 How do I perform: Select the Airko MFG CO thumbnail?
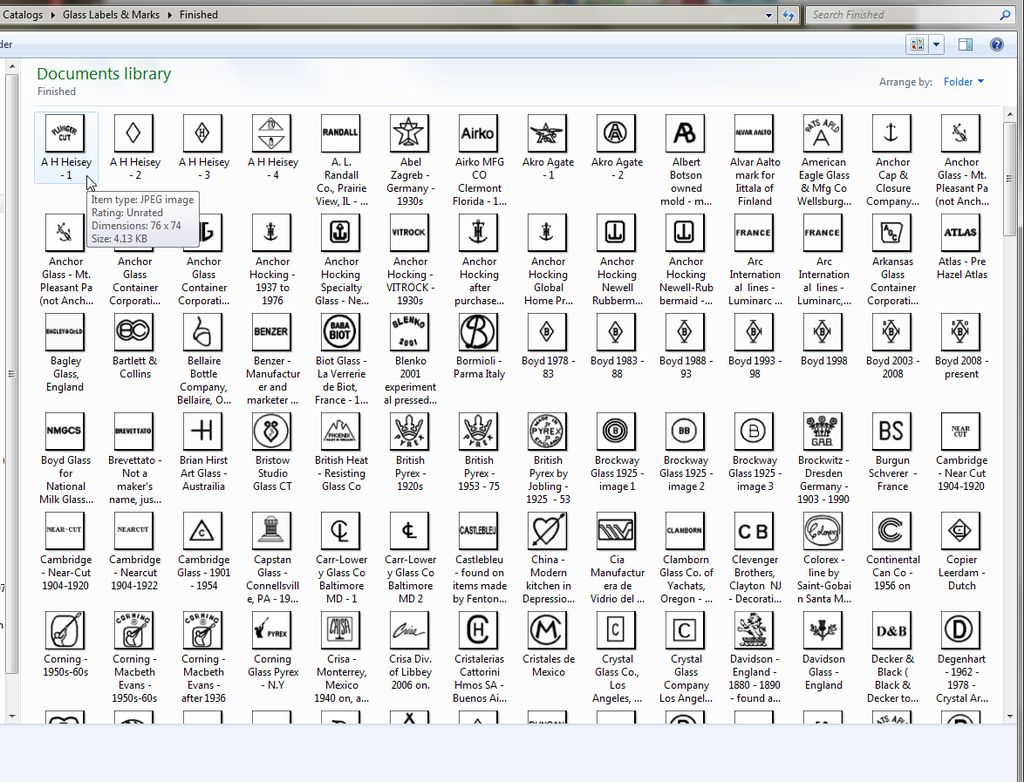point(478,133)
